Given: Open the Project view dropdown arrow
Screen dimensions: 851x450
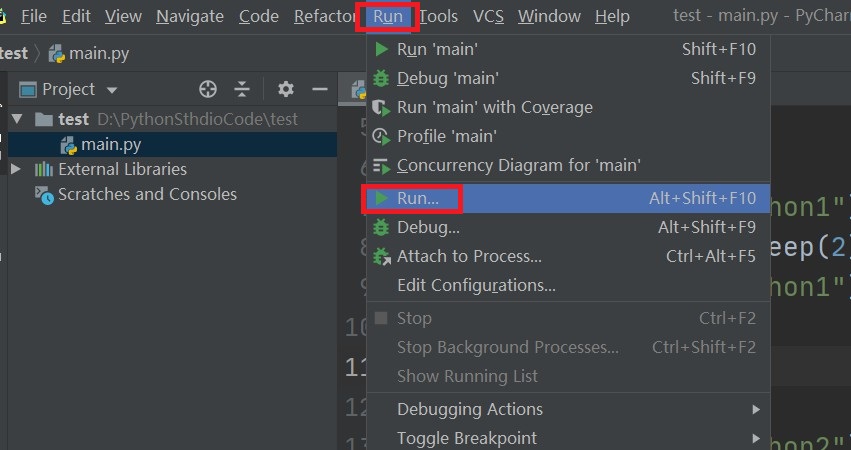Looking at the screenshot, I should tap(112, 90).
